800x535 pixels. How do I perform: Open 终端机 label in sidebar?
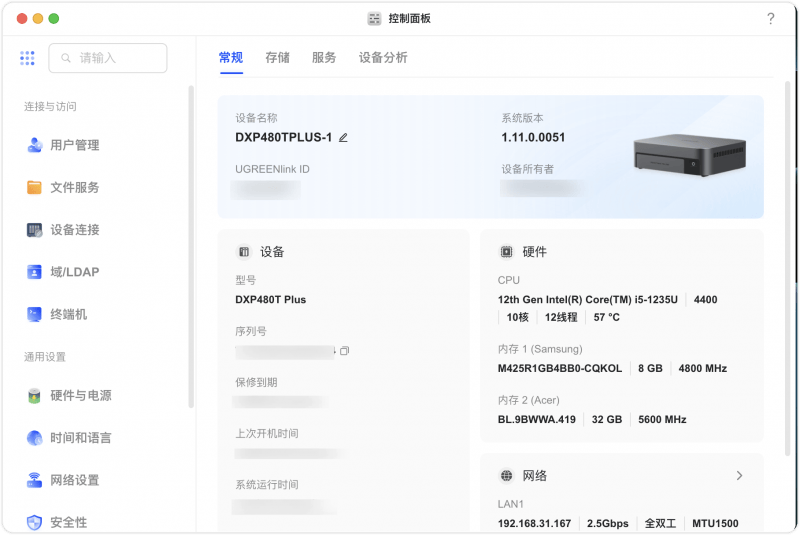click(x=69, y=315)
